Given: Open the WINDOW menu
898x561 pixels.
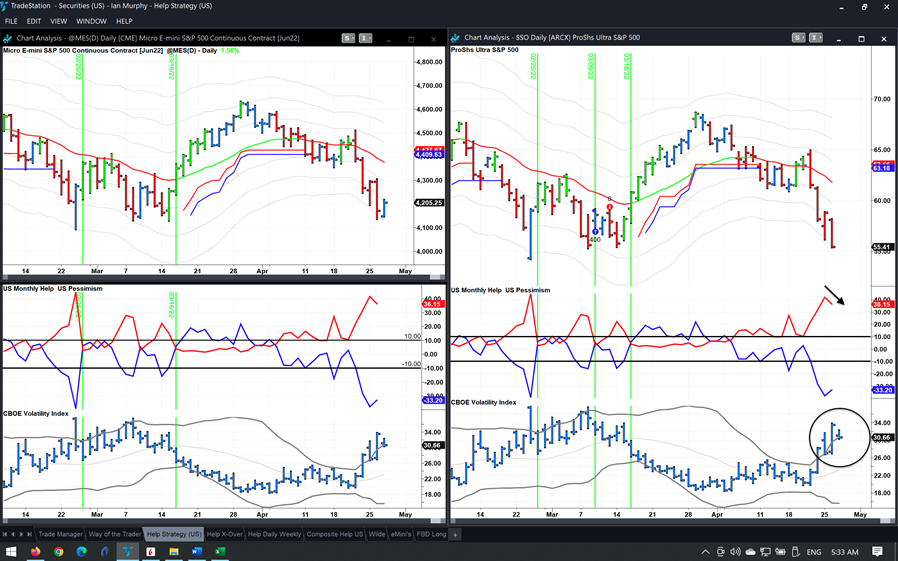Looking at the screenshot, I should click(x=91, y=21).
